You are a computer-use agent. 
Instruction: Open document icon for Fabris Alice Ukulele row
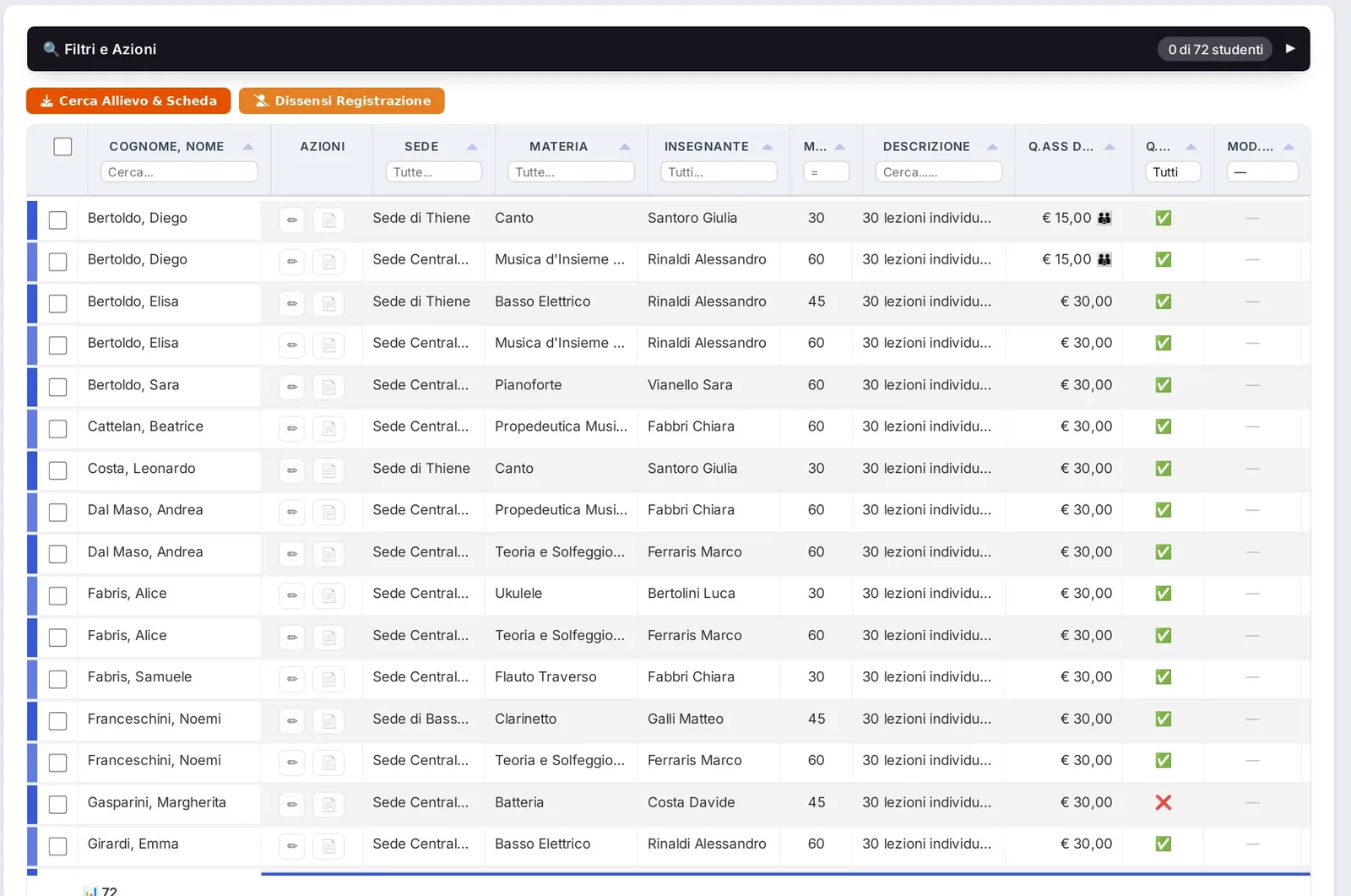coord(328,595)
